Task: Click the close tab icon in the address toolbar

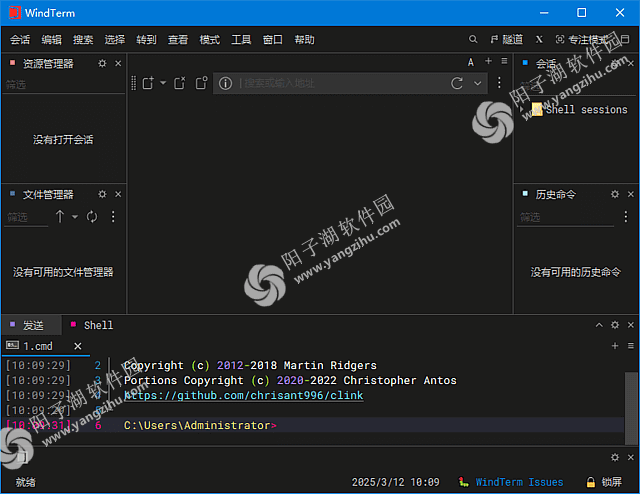Action: [180, 83]
